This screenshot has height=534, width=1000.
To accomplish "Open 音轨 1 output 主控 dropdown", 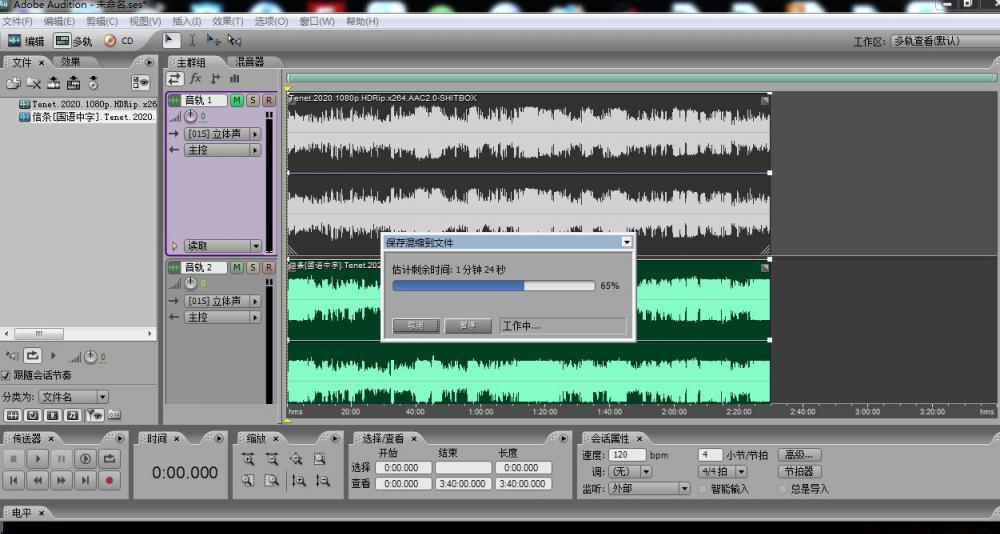I will pyautogui.click(x=223, y=151).
